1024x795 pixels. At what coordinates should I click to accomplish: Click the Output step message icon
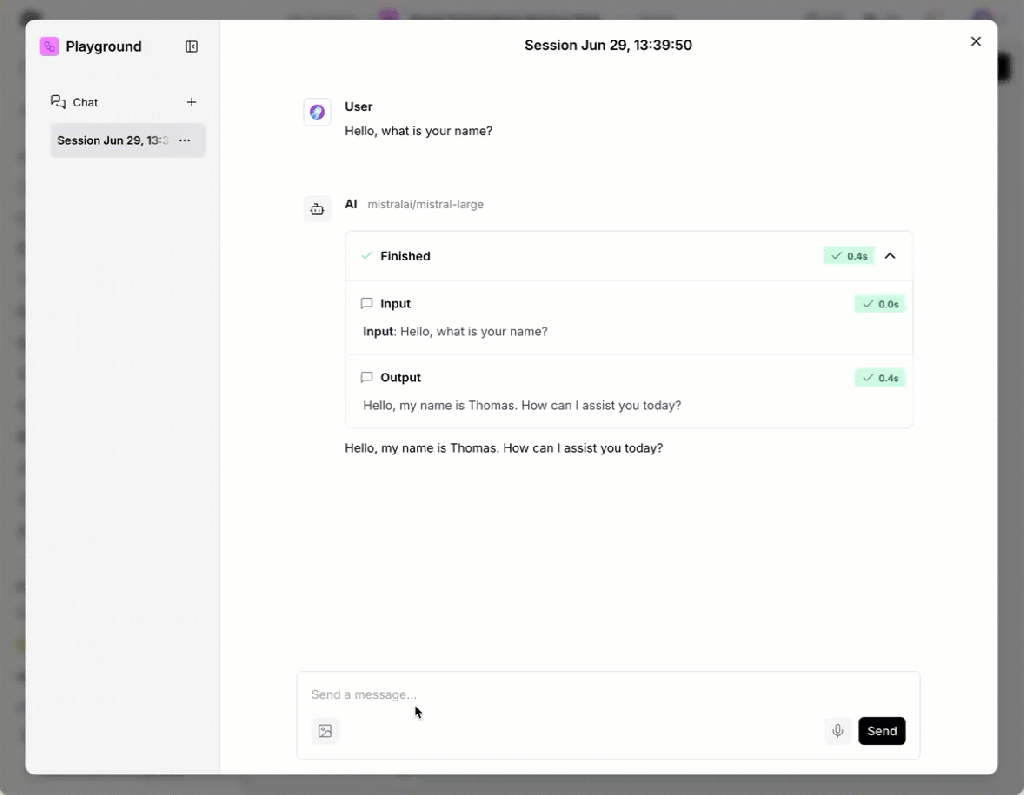(366, 377)
